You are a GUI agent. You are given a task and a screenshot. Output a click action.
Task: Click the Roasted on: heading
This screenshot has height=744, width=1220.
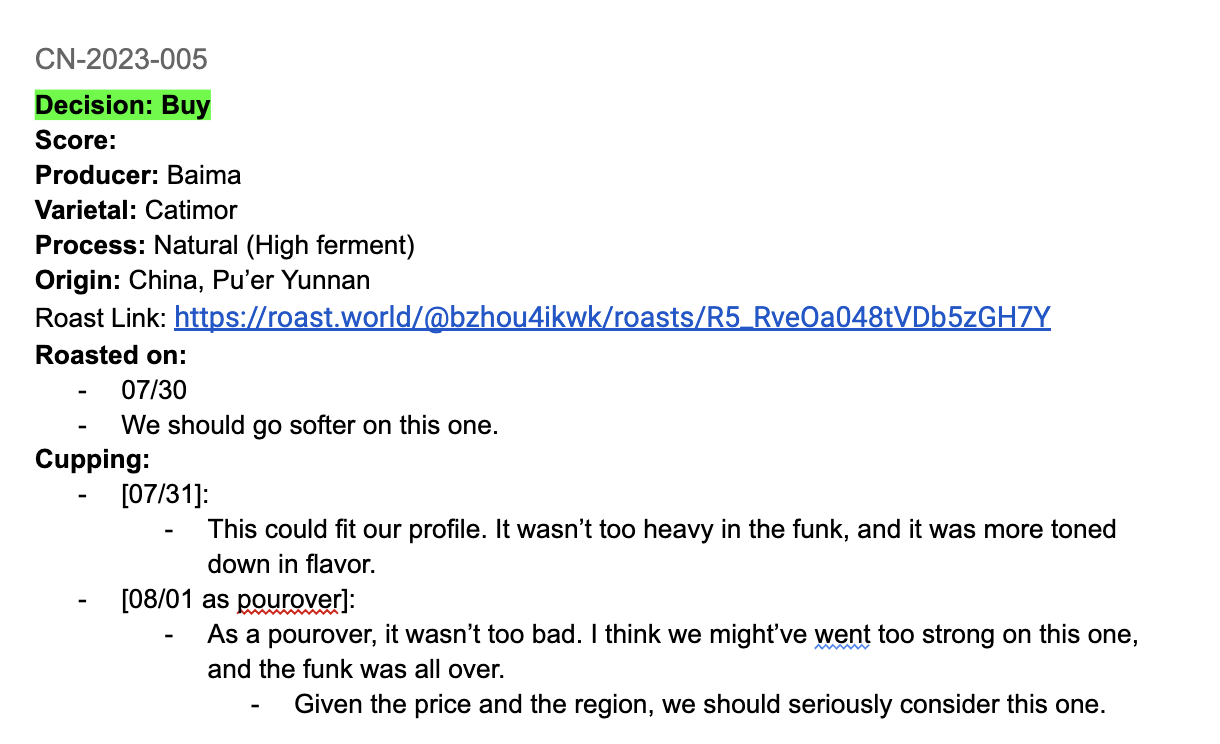pyautogui.click(x=111, y=354)
